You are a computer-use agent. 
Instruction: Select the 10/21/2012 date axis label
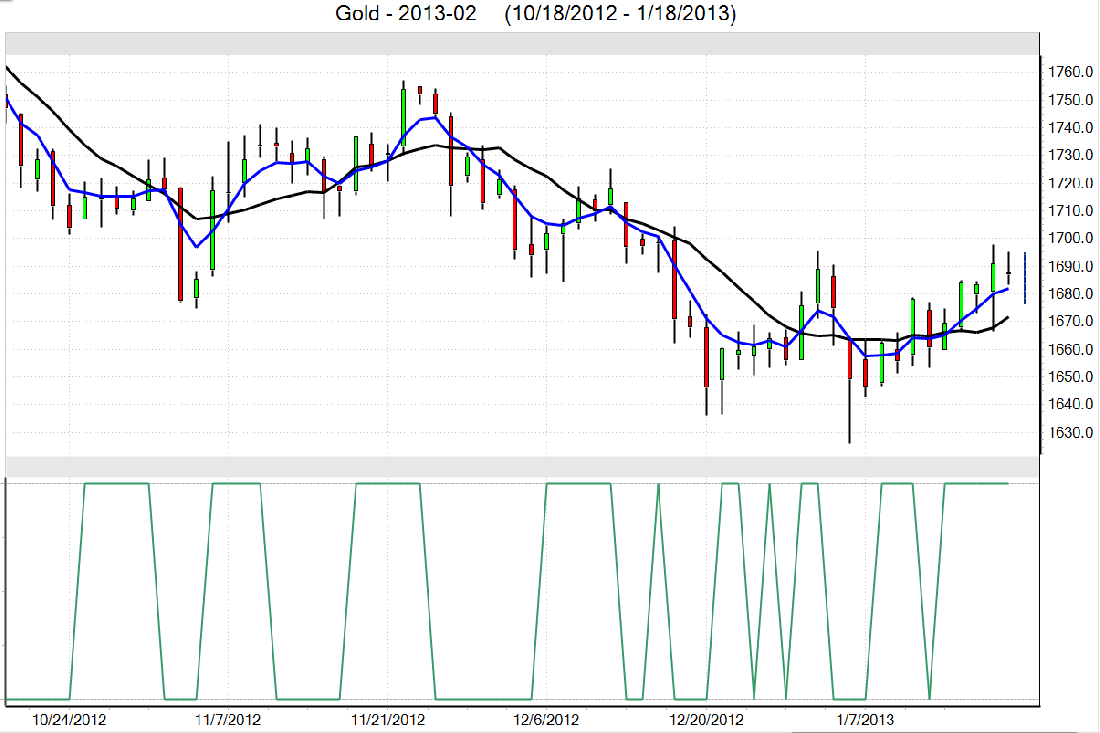(69, 719)
